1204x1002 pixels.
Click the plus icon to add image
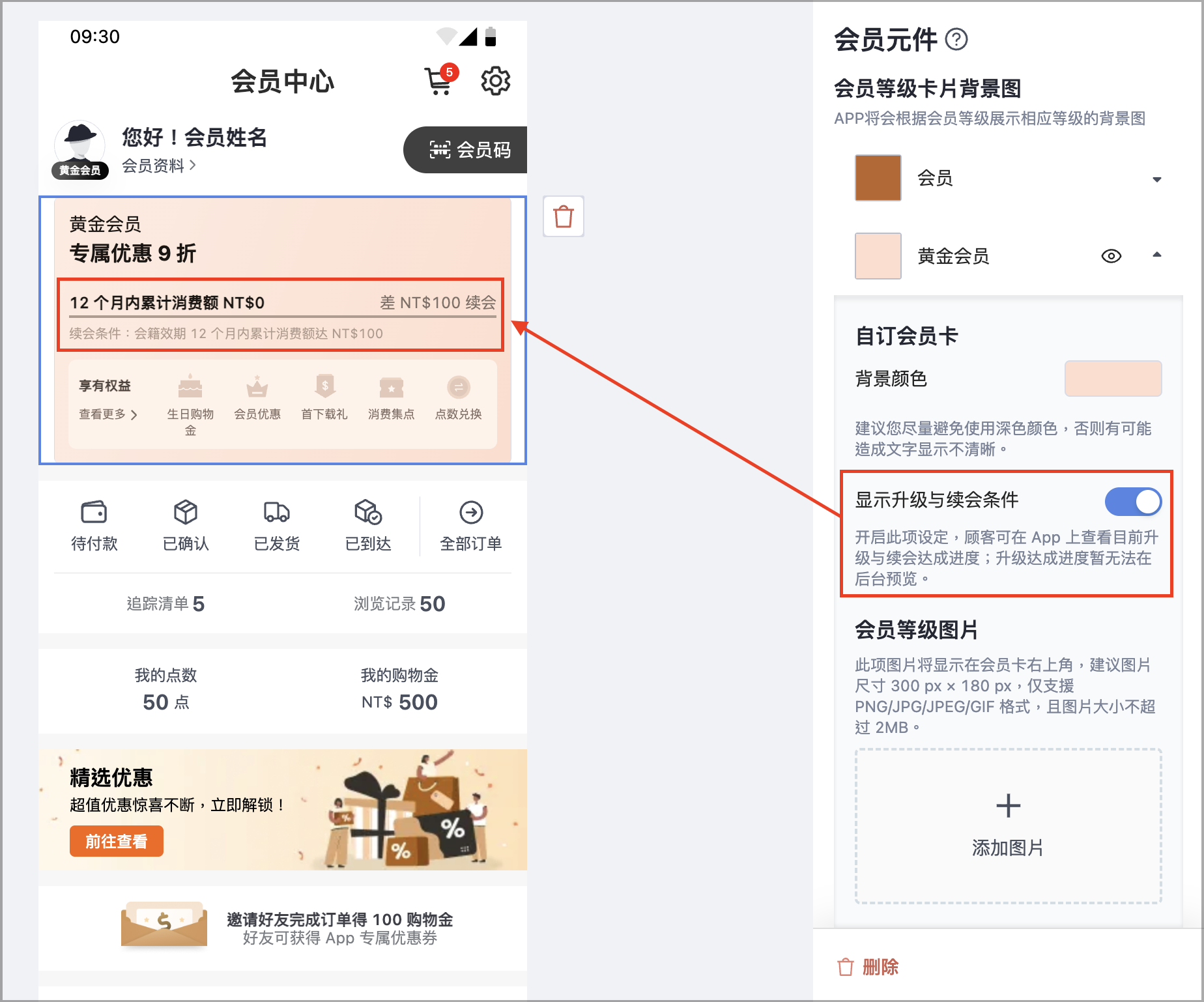coord(1009,805)
